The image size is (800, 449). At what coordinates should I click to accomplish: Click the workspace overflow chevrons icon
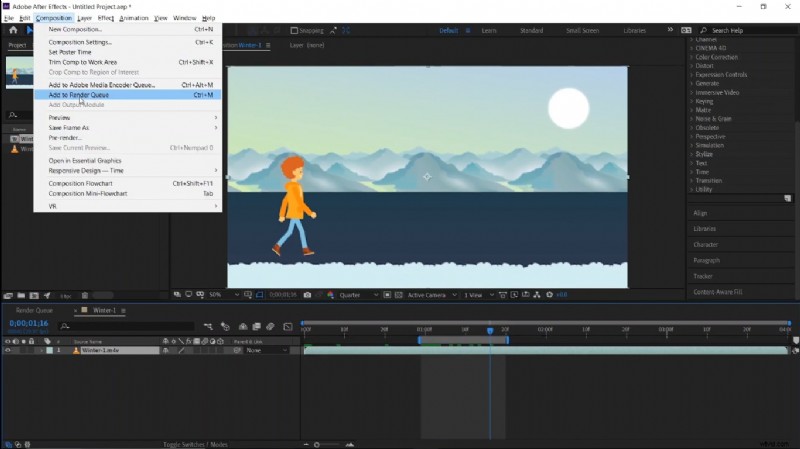click(x=670, y=30)
